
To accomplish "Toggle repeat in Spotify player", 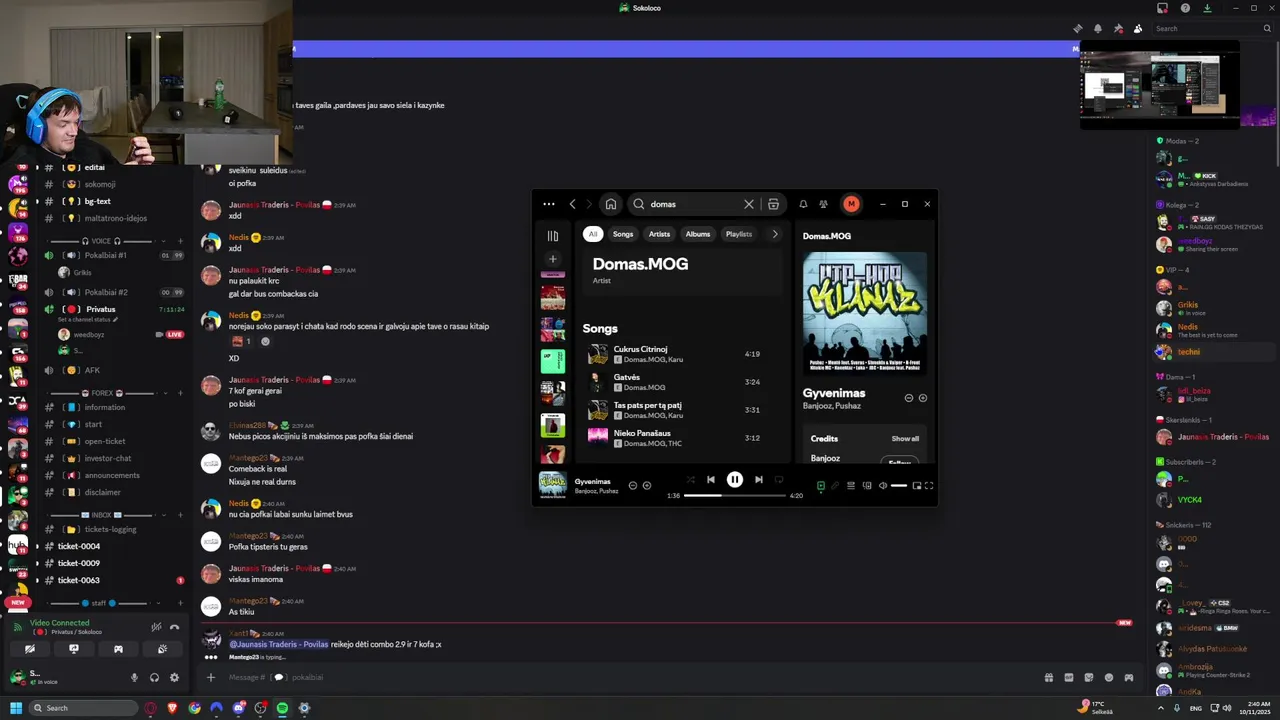I will pyautogui.click(x=779, y=480).
